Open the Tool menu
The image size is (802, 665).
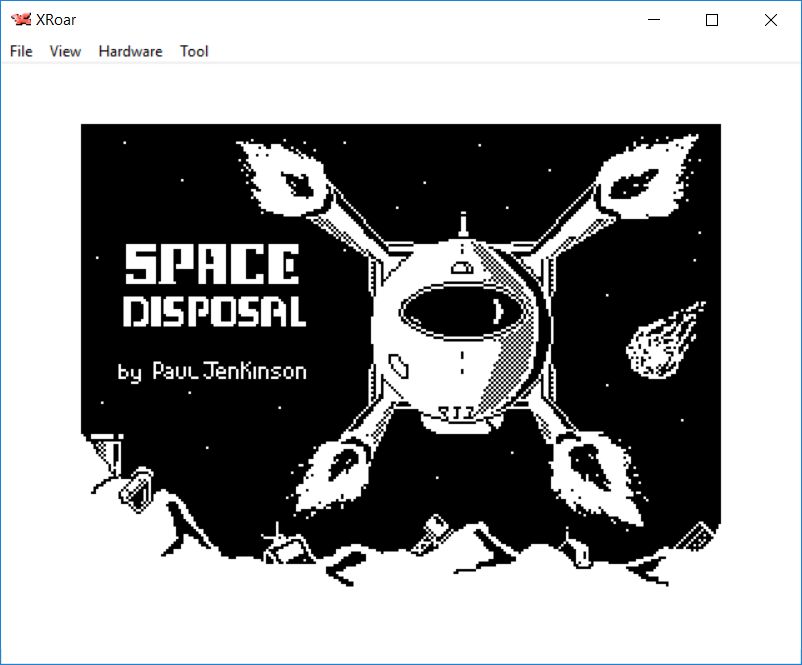point(194,51)
